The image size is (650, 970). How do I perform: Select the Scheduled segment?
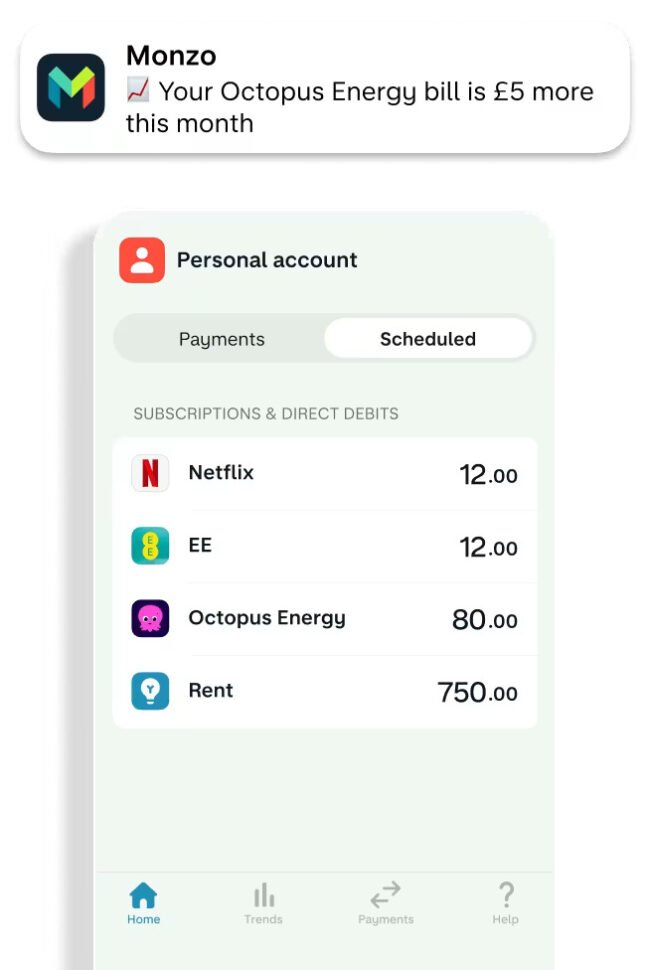click(427, 339)
